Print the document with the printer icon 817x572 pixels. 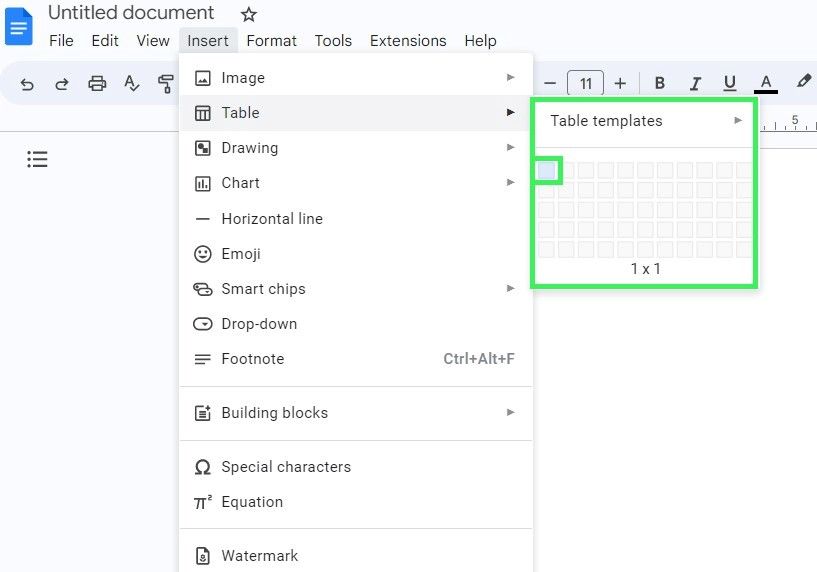[97, 83]
